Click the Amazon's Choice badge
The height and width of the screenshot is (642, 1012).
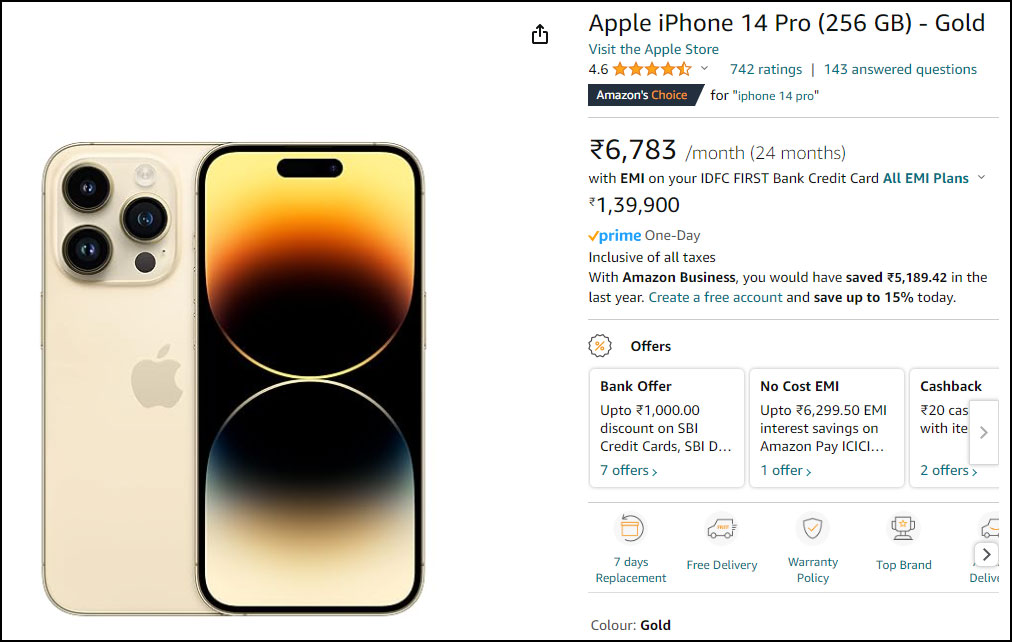[x=642, y=95]
